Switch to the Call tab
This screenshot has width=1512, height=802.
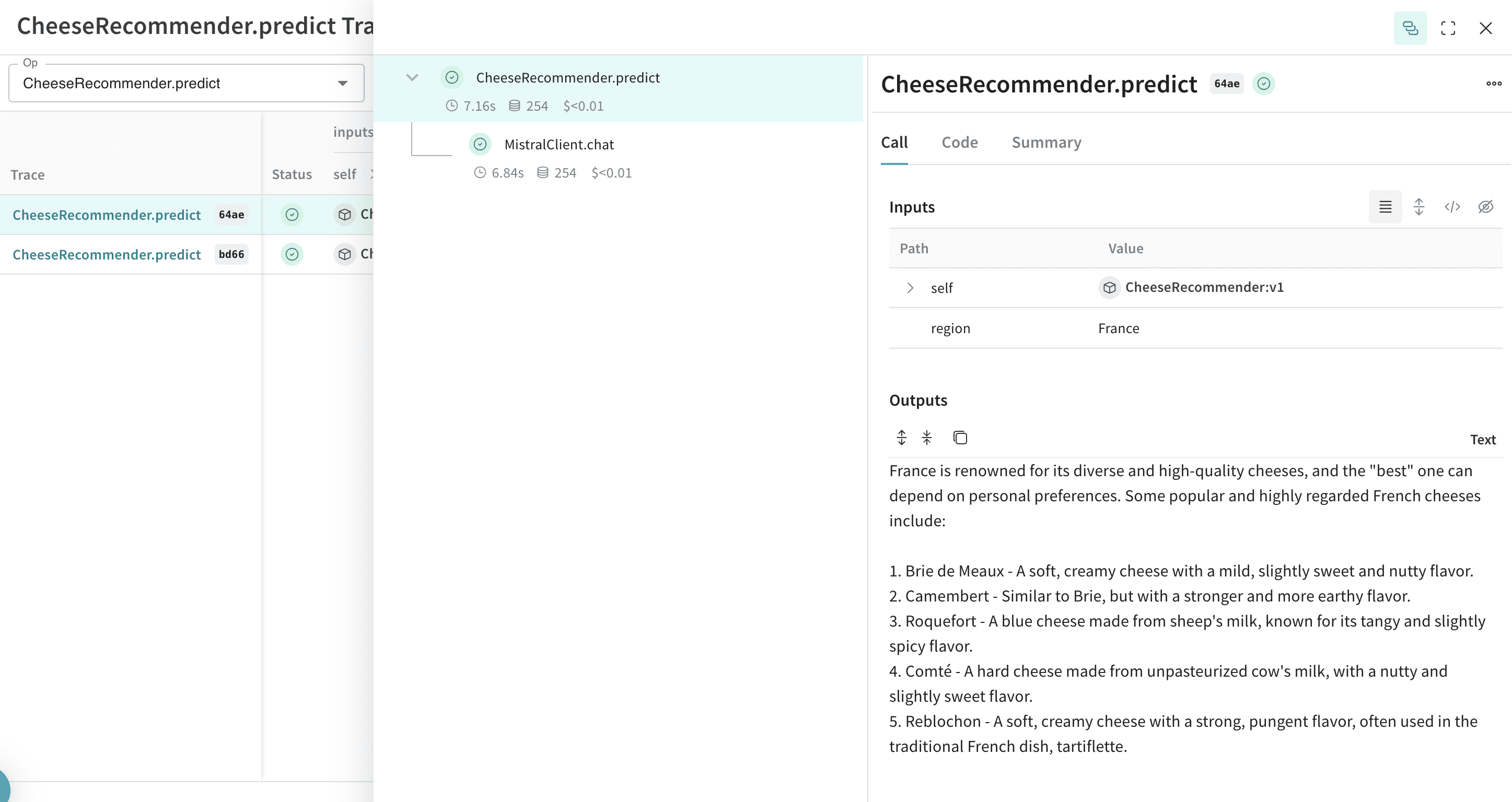pyautogui.click(x=894, y=143)
